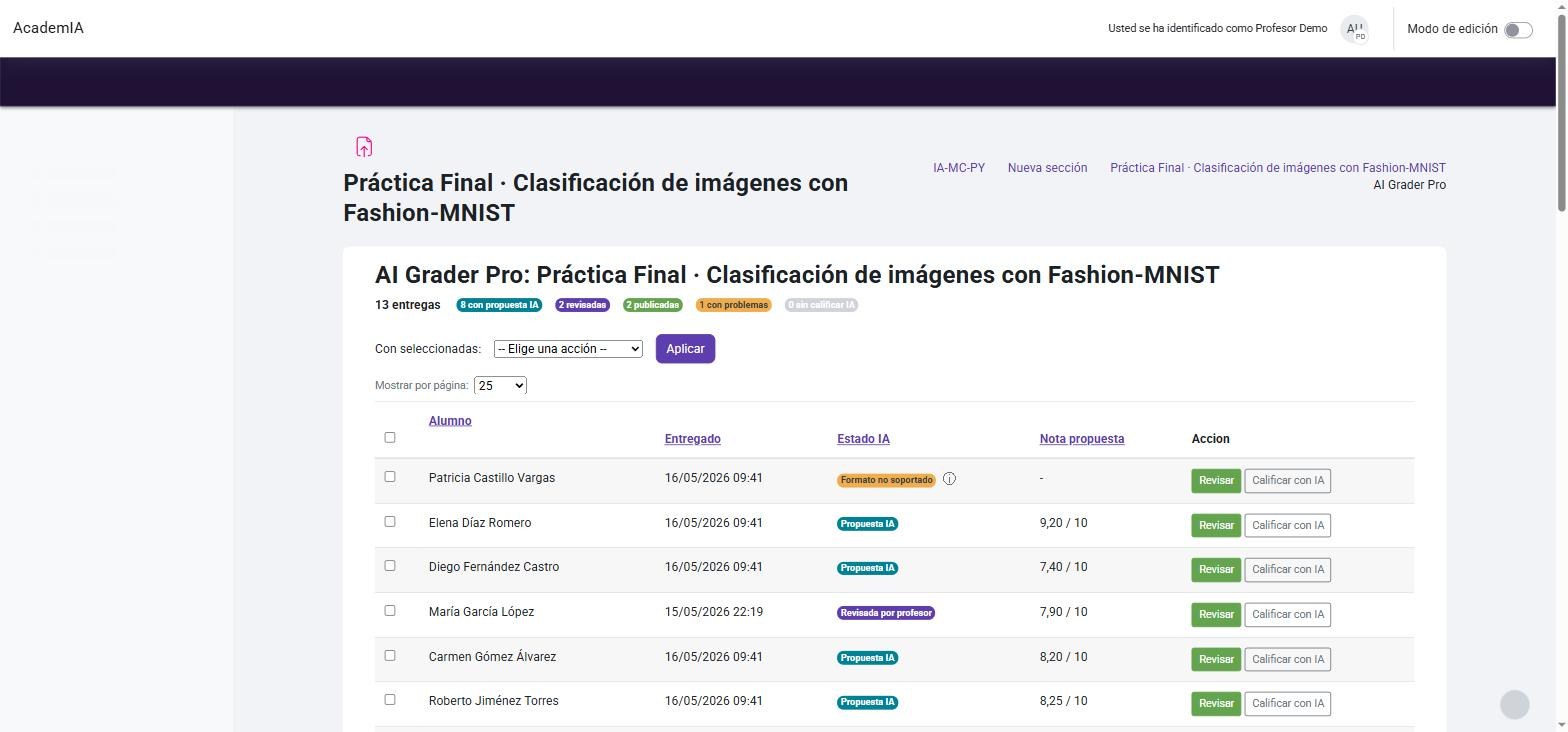Click Revisar for Diego Fernández Castro

(x=1216, y=570)
